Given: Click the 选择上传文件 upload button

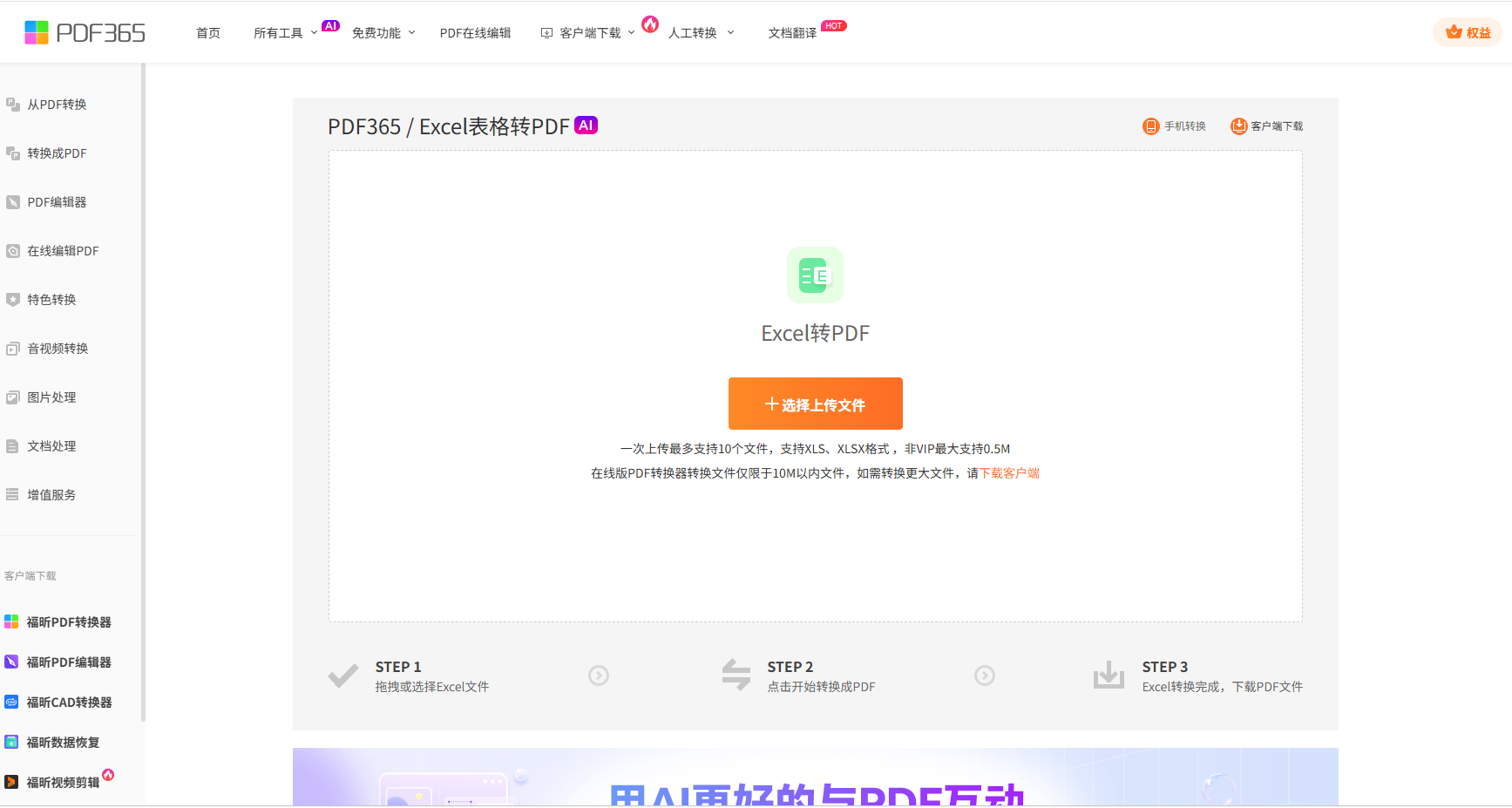Looking at the screenshot, I should [816, 404].
